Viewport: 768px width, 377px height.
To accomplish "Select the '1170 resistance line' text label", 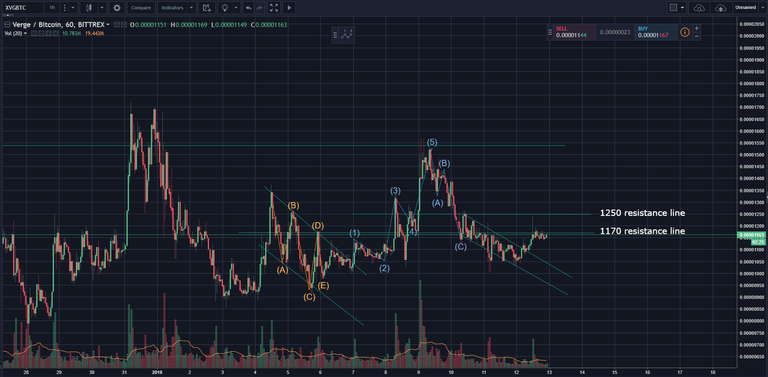I will pyautogui.click(x=642, y=231).
